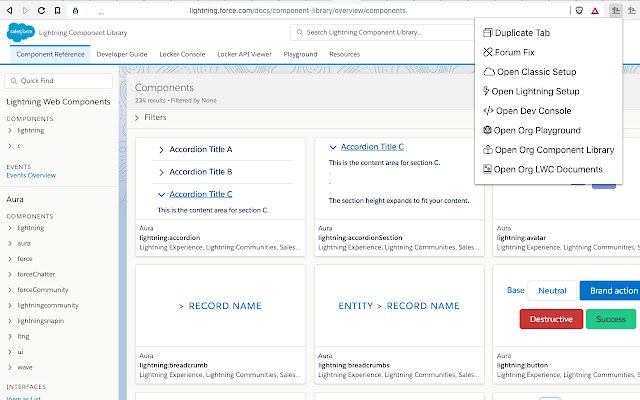Expand lightning under Lightning Web Components
The width and height of the screenshot is (640, 400).
click(10, 131)
